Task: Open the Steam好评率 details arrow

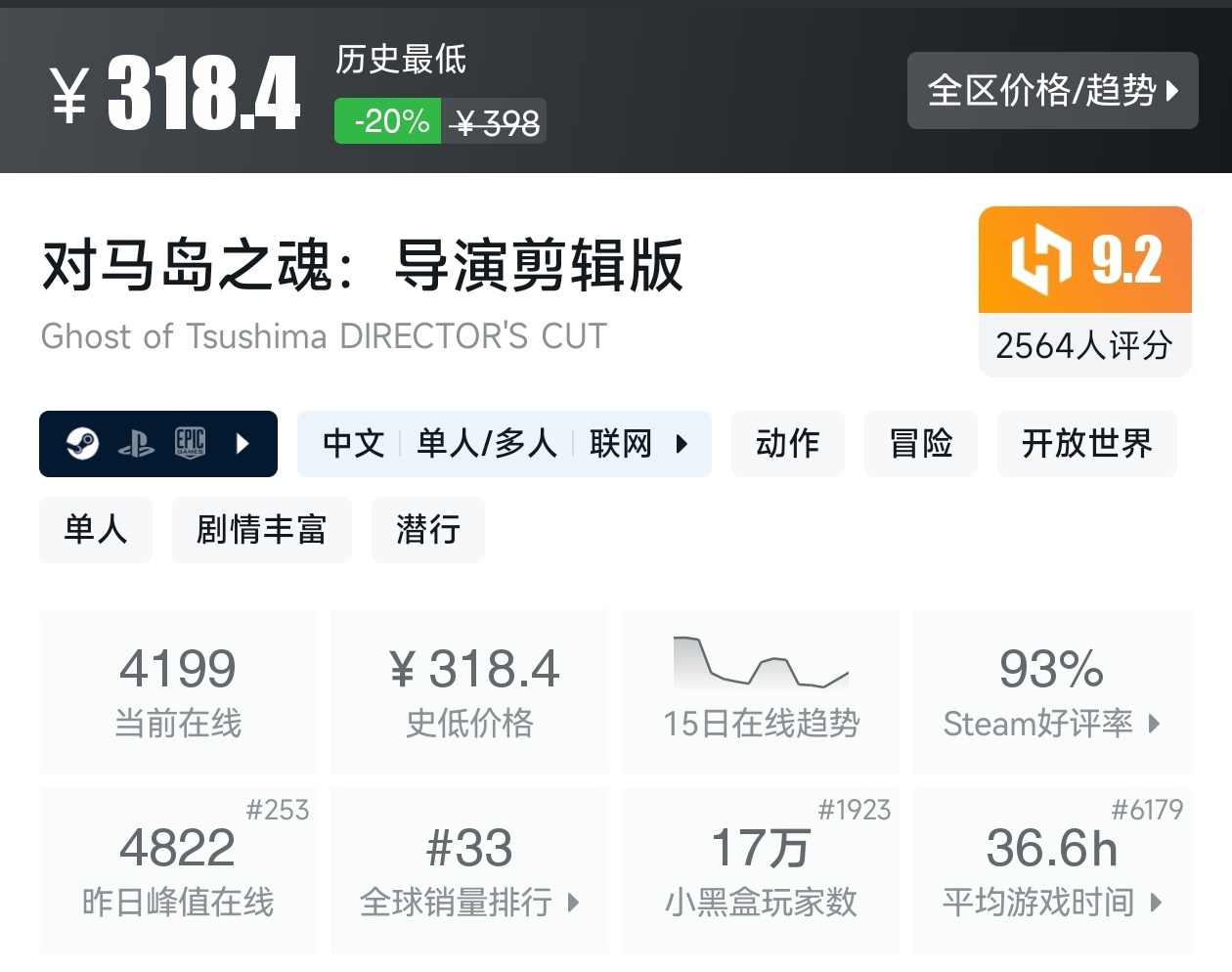Action: (1154, 724)
